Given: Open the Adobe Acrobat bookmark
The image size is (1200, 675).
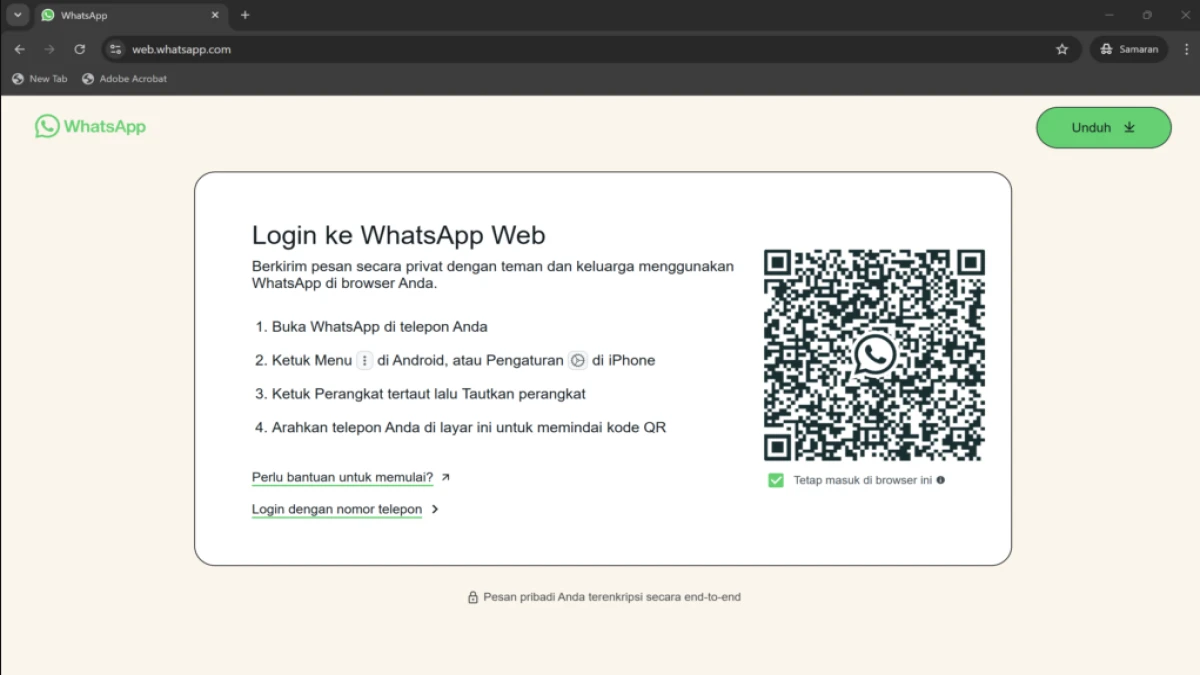Looking at the screenshot, I should pyautogui.click(x=125, y=79).
